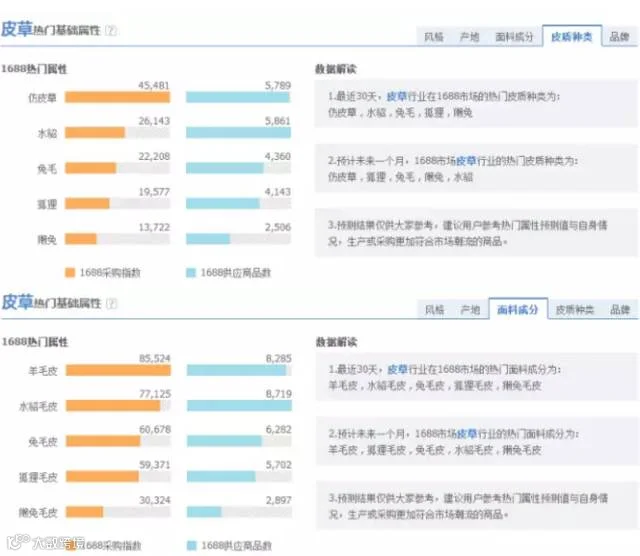Click blue 皮草 link in second upper data note

pyautogui.click(x=466, y=161)
